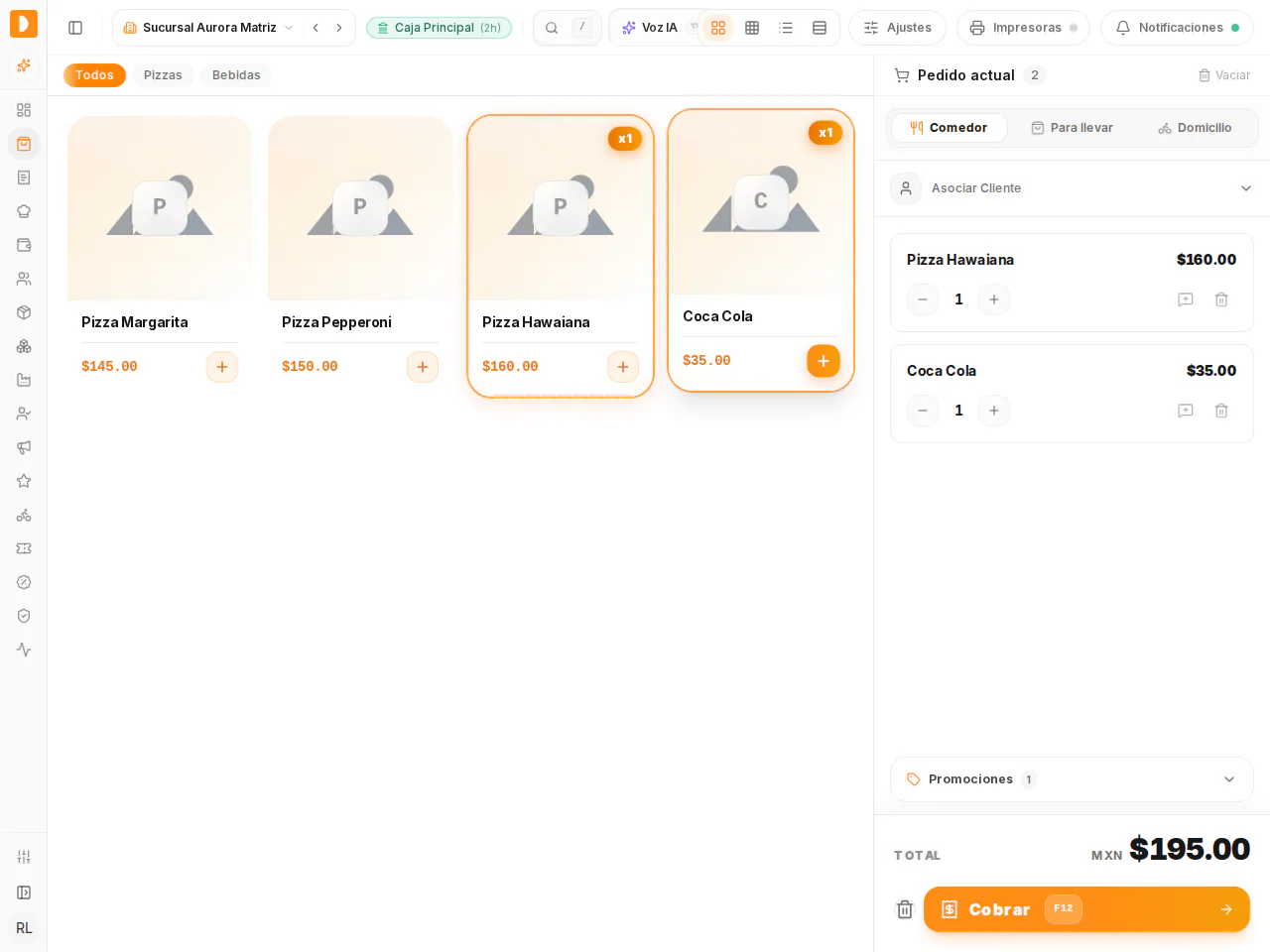The width and height of the screenshot is (1270, 952).
Task: Add a note to Coca Cola item
Action: coord(1186,411)
